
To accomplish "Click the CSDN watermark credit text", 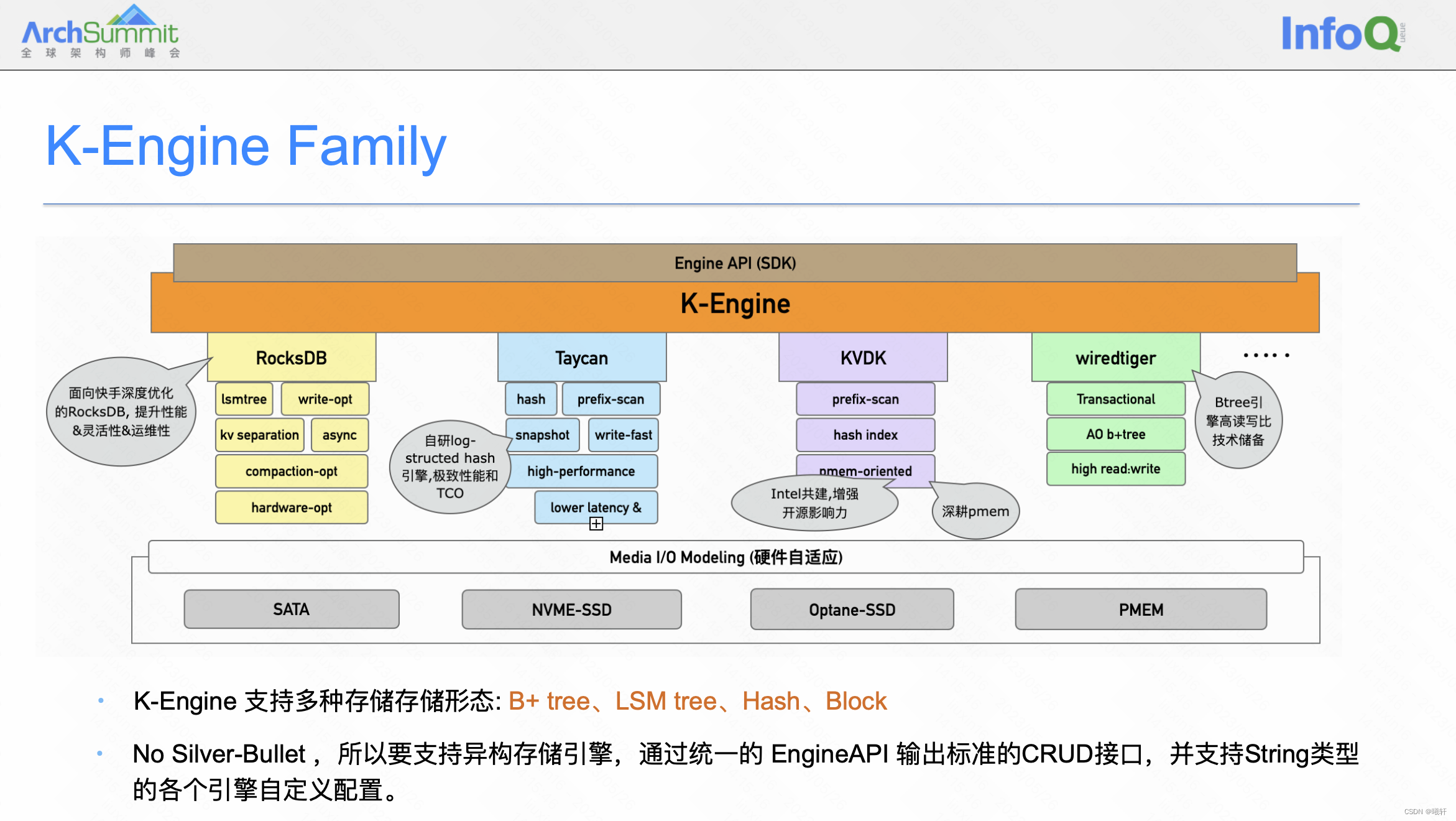I will tap(1425, 812).
